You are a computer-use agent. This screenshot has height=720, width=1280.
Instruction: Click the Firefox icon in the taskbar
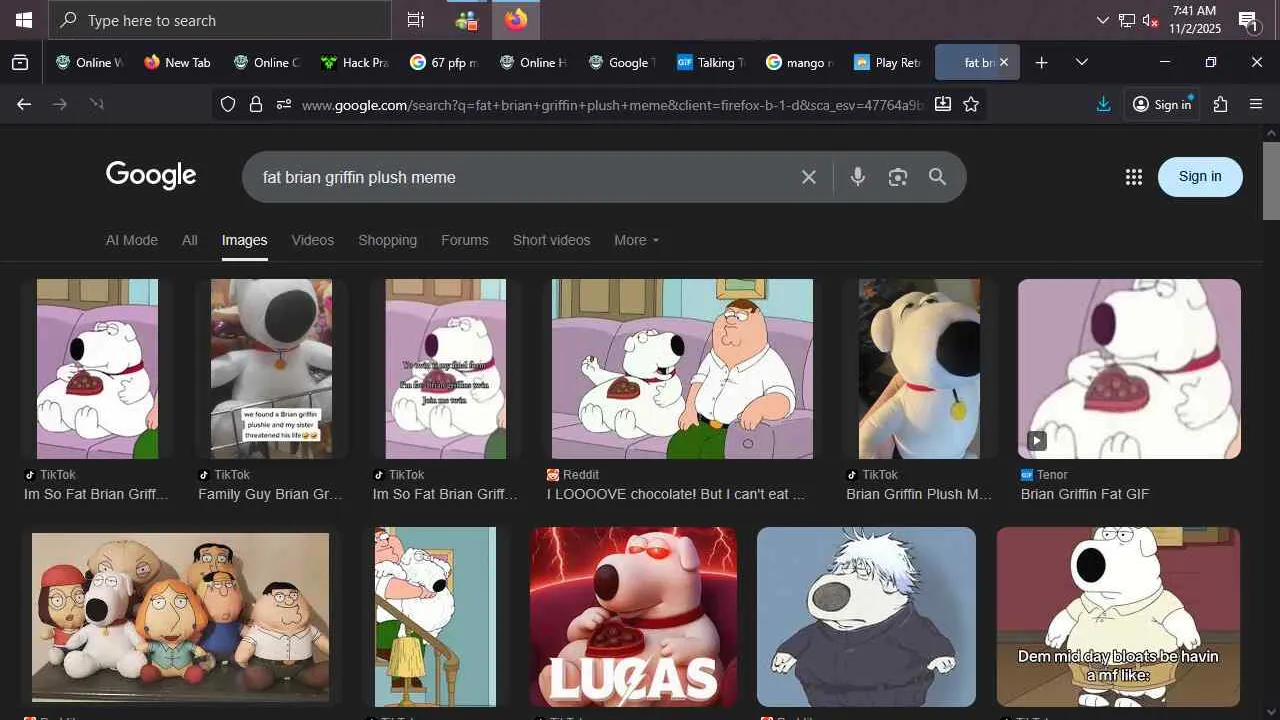(516, 20)
